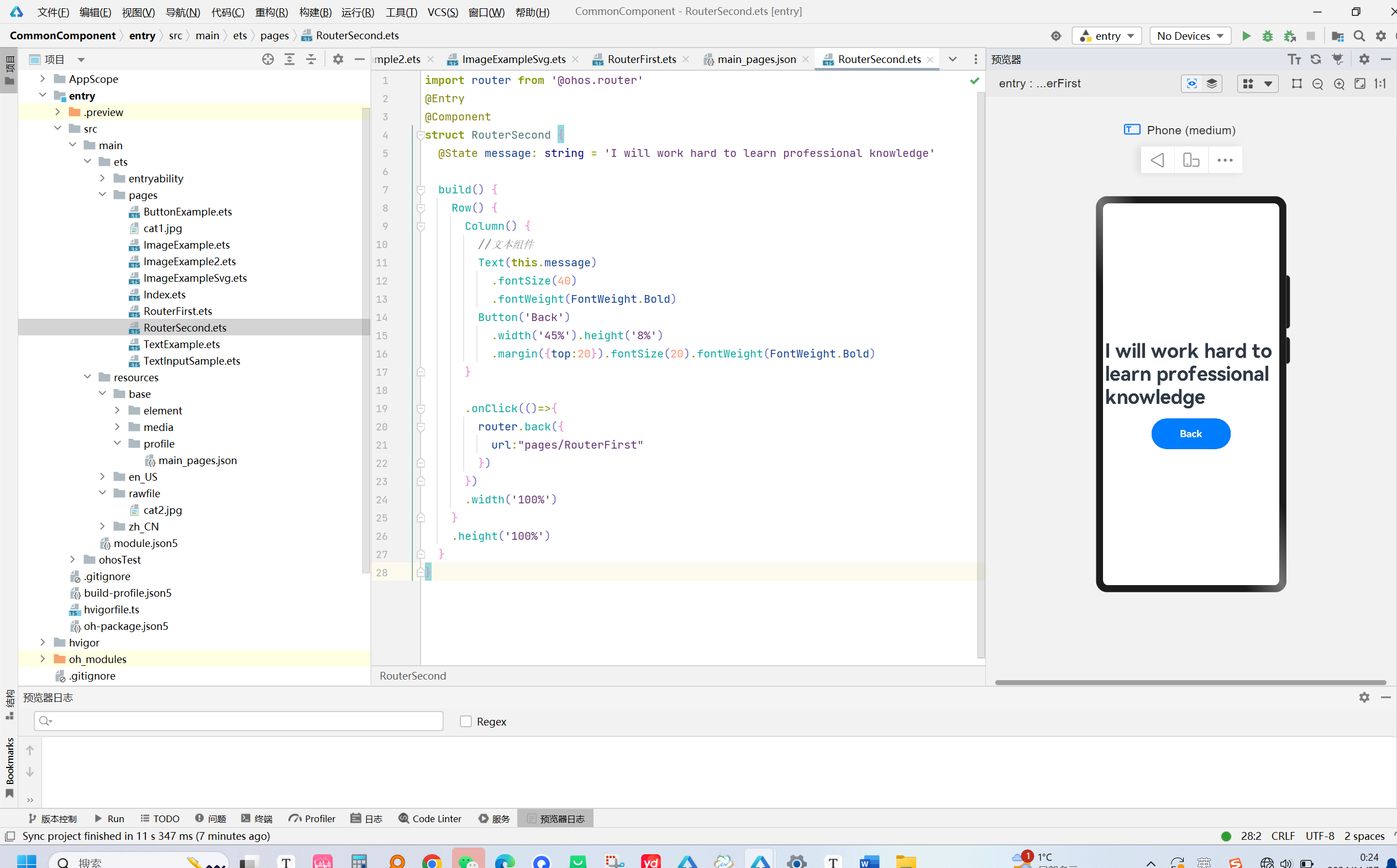Click the previewer refresh icon
The height and width of the screenshot is (868, 1397).
pyautogui.click(x=1315, y=59)
